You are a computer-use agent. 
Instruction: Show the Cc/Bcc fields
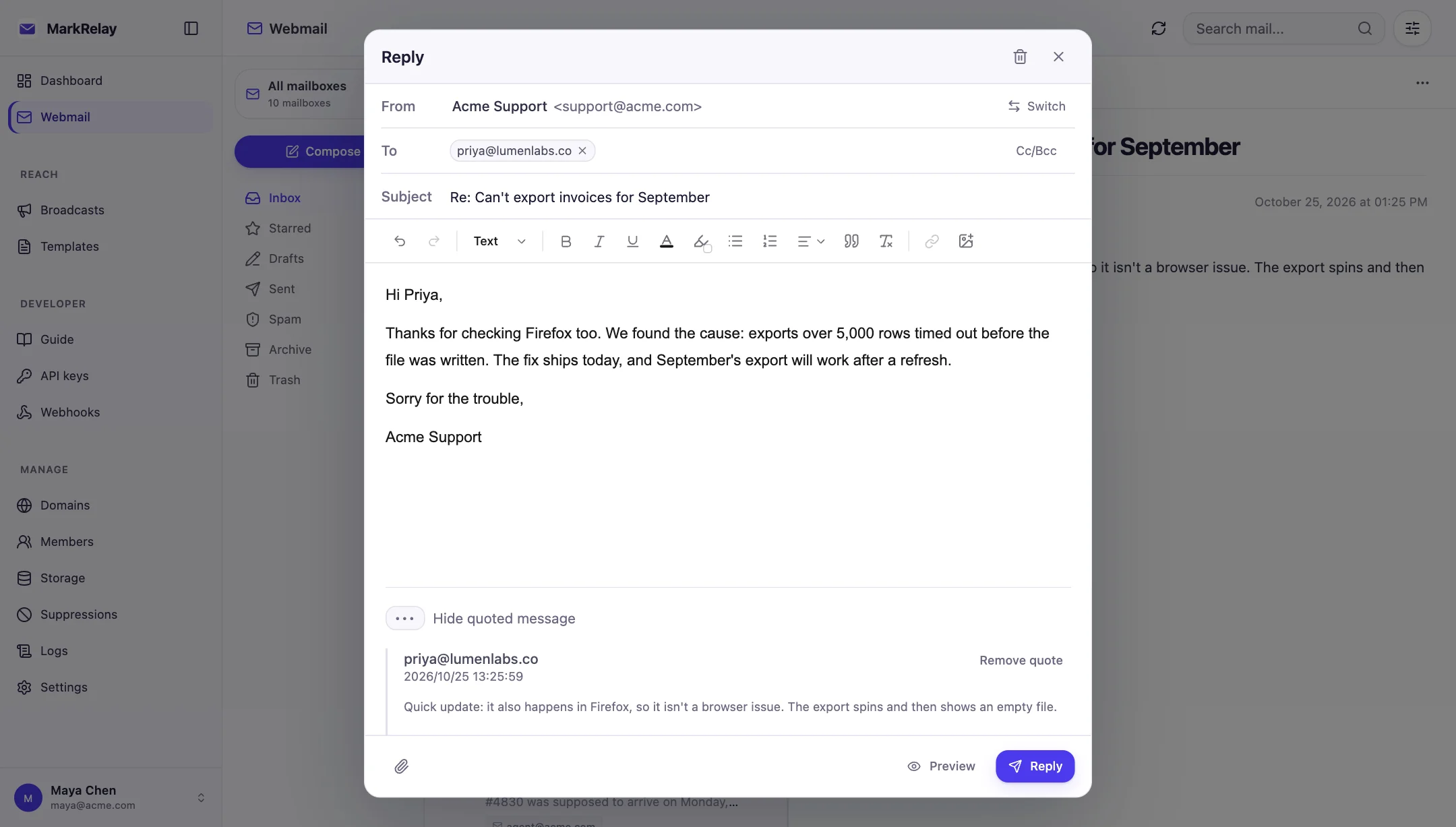tap(1036, 151)
